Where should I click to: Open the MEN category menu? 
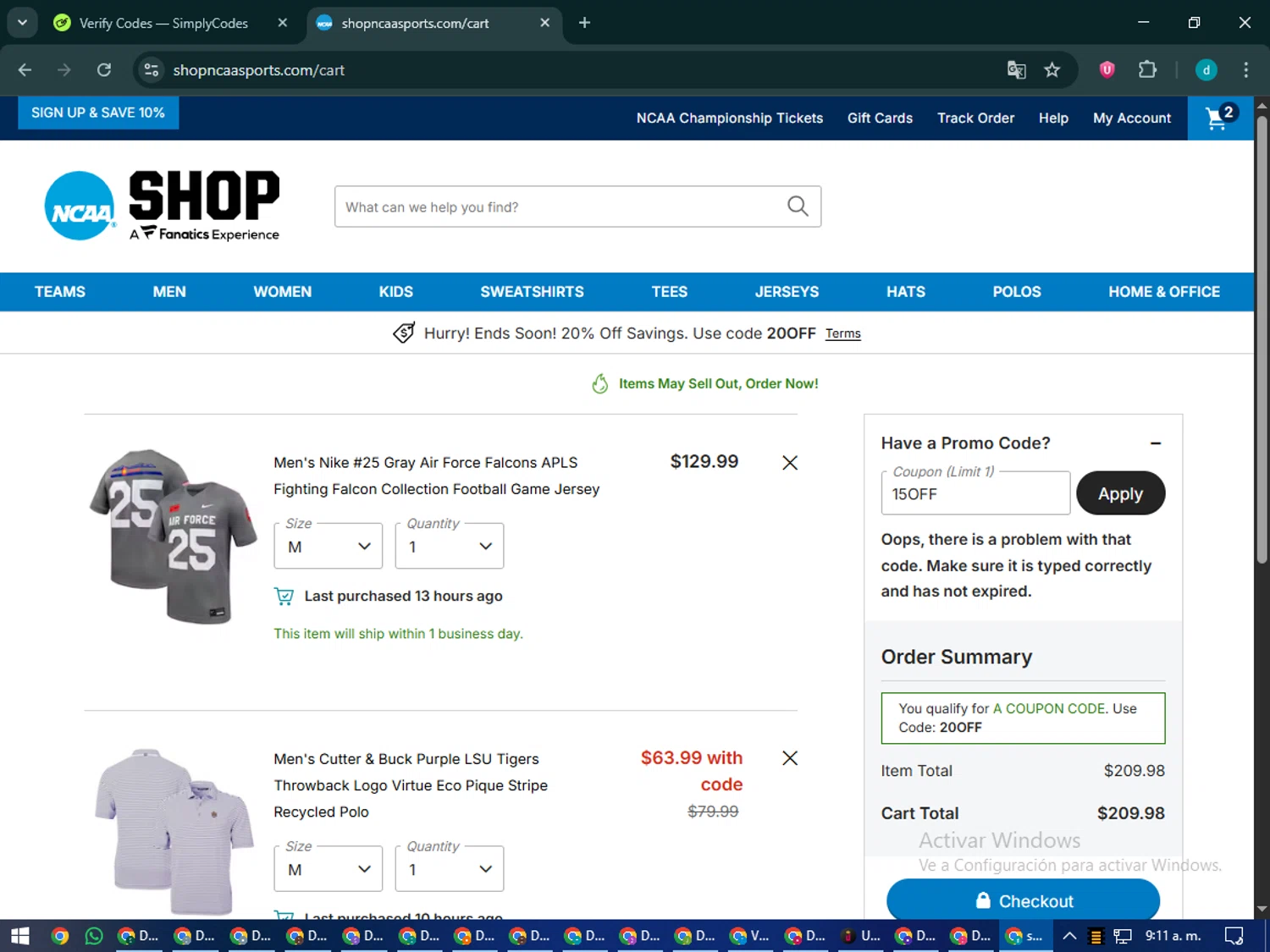click(169, 292)
